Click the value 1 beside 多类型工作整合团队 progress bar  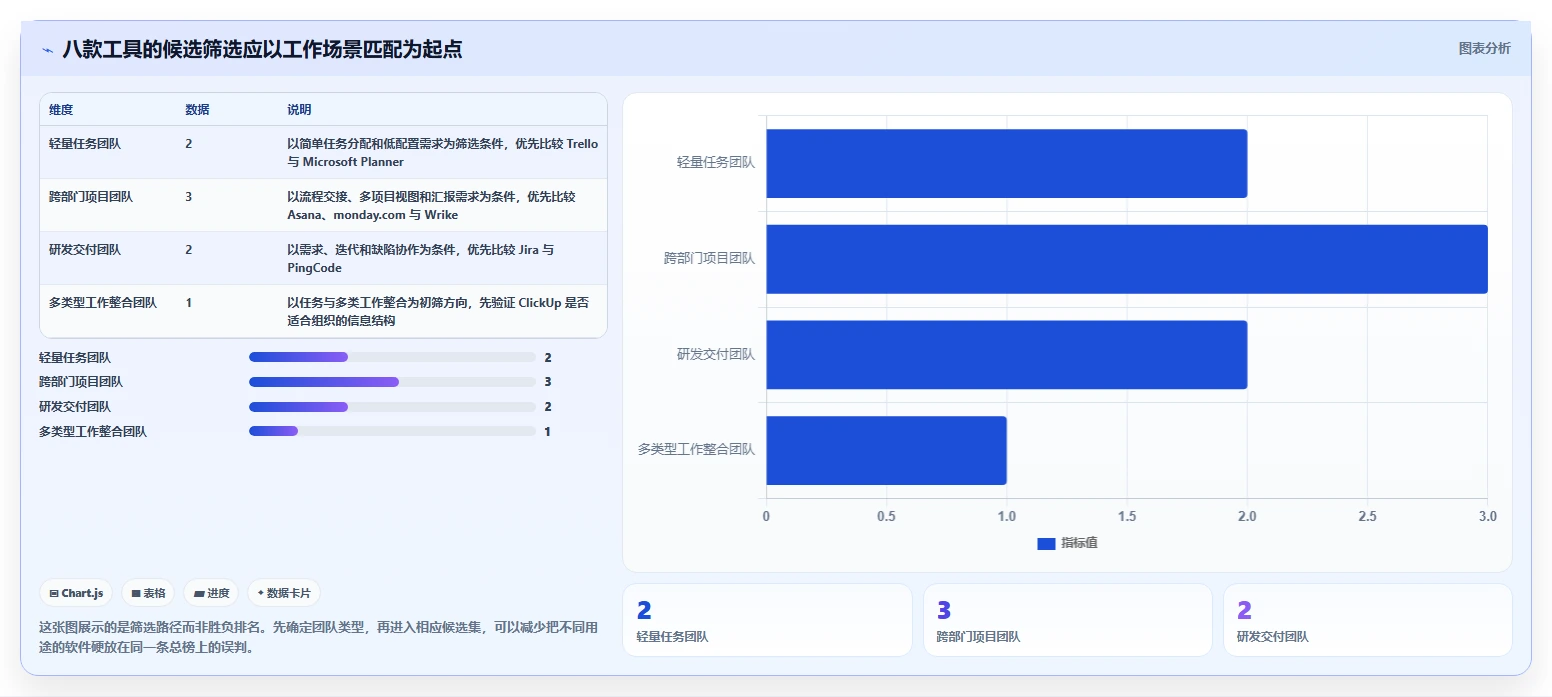coord(548,432)
